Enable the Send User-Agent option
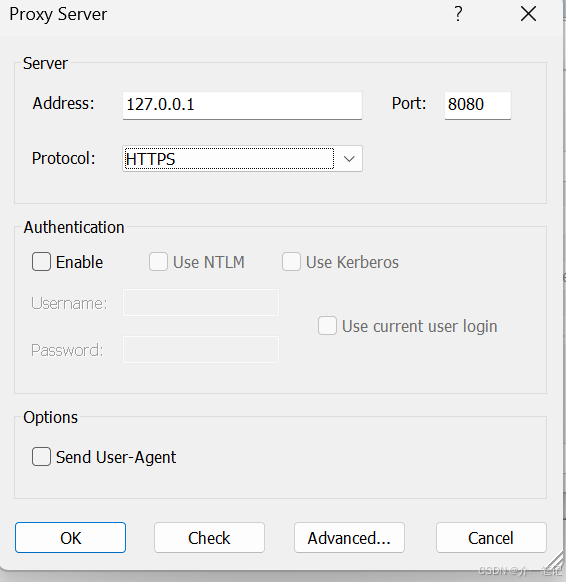The height and width of the screenshot is (582, 566). point(41,457)
